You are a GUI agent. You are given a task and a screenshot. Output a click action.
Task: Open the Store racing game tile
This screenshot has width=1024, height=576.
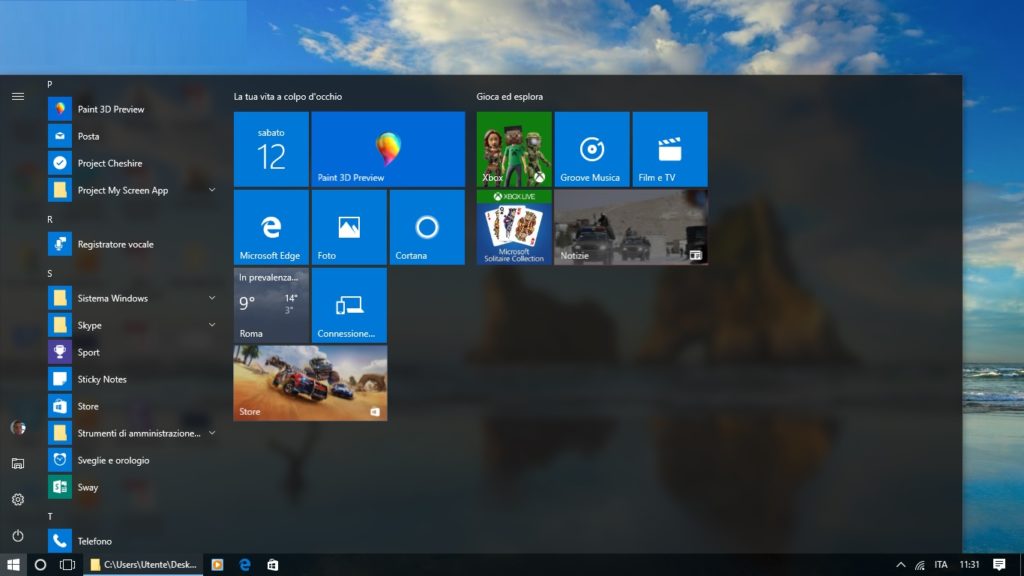point(310,383)
